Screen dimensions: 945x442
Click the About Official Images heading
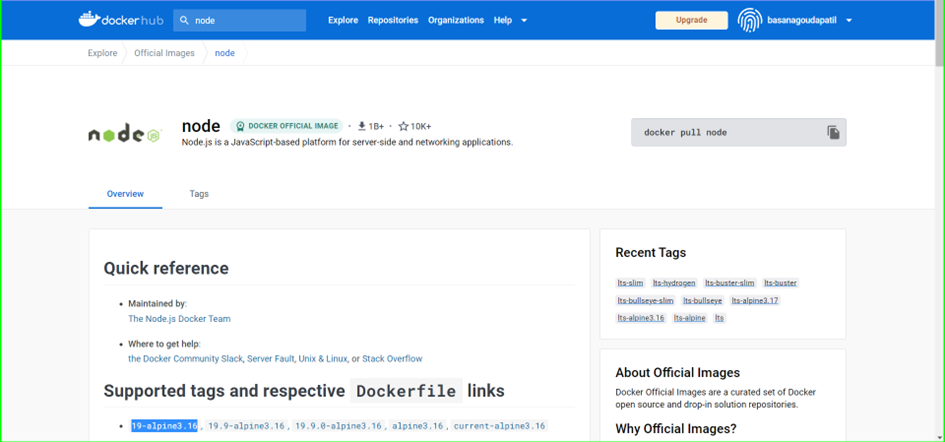[677, 373]
